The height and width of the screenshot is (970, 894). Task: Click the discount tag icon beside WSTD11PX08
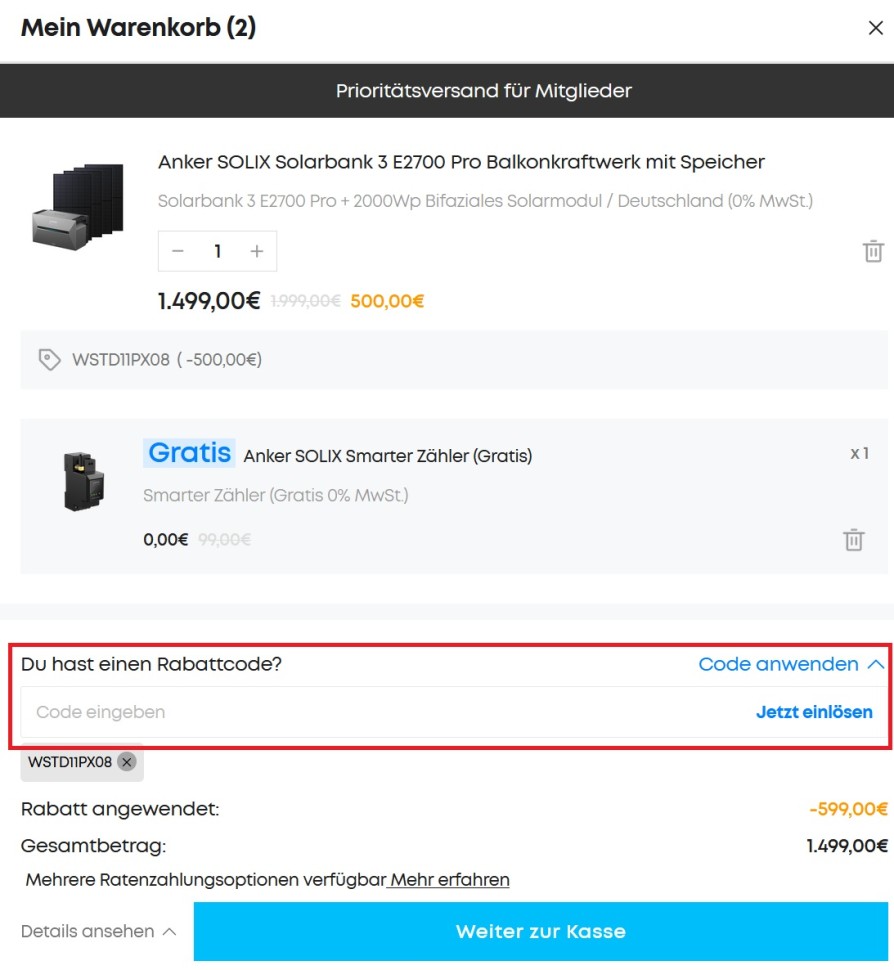49,359
